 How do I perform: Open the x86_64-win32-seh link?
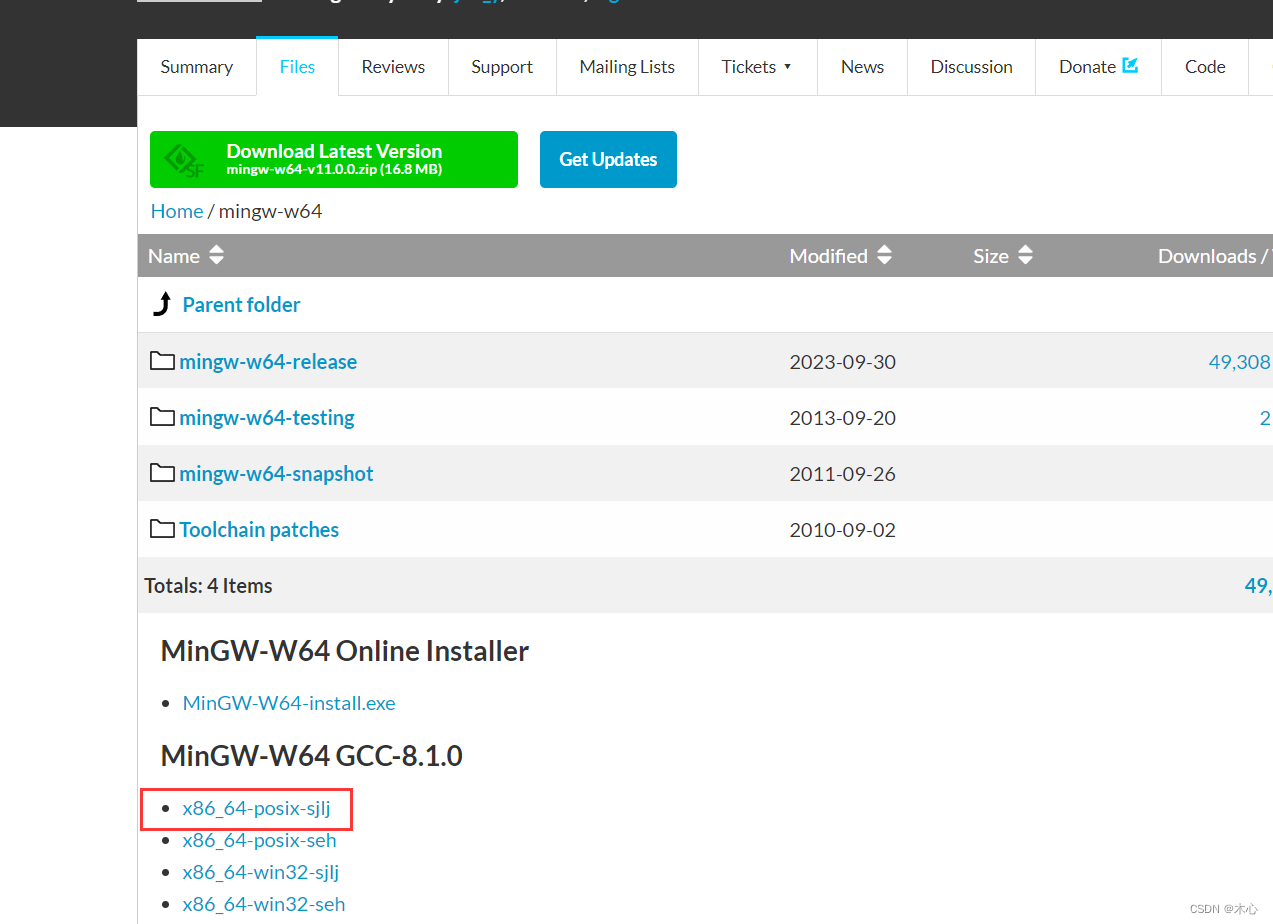coord(264,904)
